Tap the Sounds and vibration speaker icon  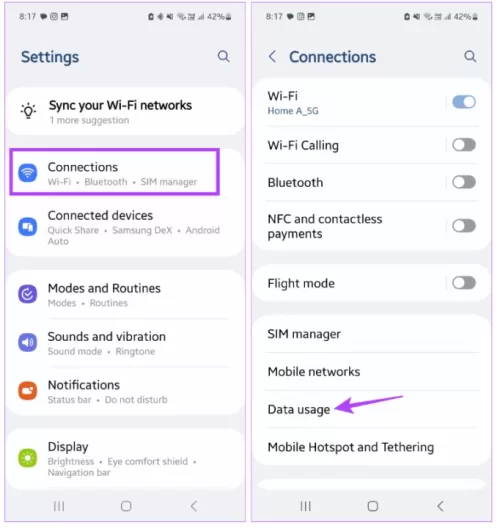pyautogui.click(x=28, y=342)
